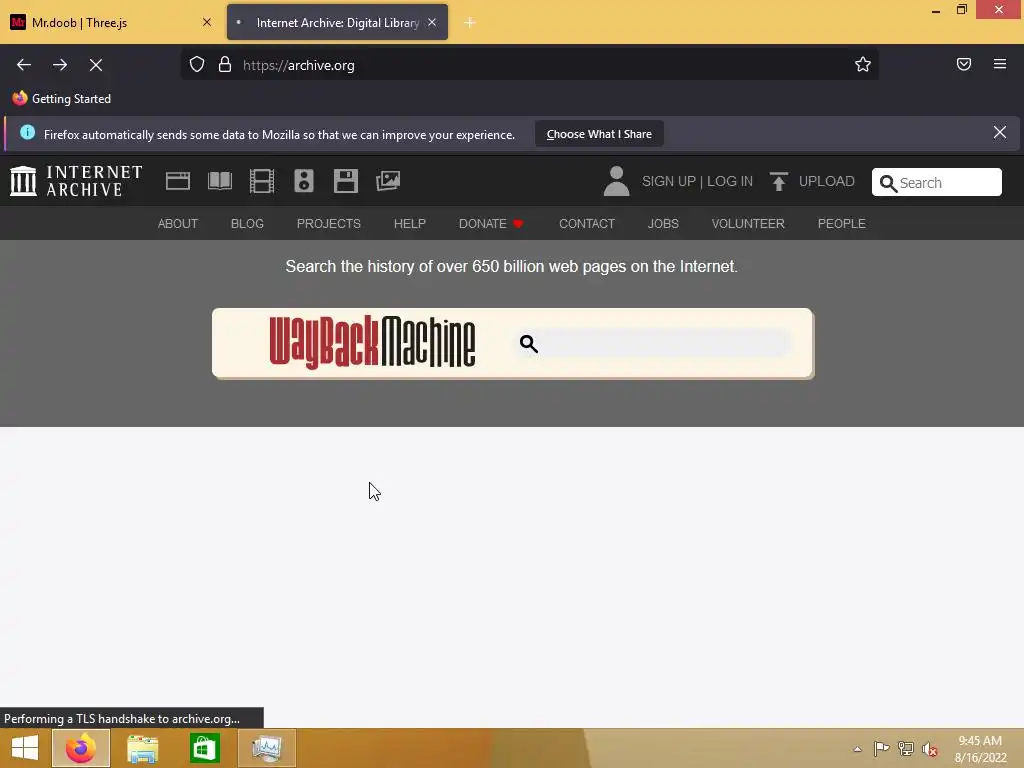The image size is (1024, 768).
Task: Open the Texts (book) media icon
Action: tap(219, 181)
